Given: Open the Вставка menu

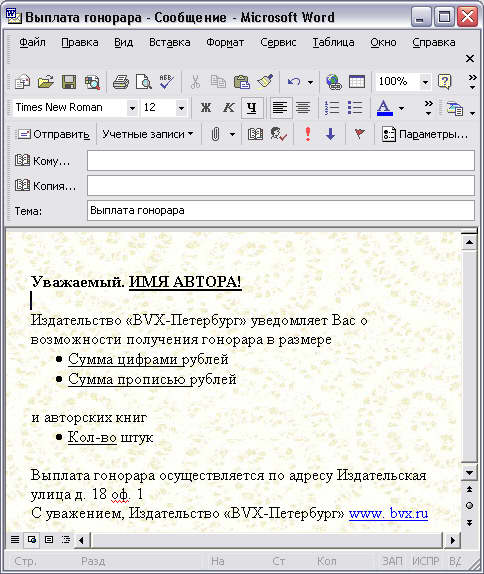Looking at the screenshot, I should (x=170, y=42).
